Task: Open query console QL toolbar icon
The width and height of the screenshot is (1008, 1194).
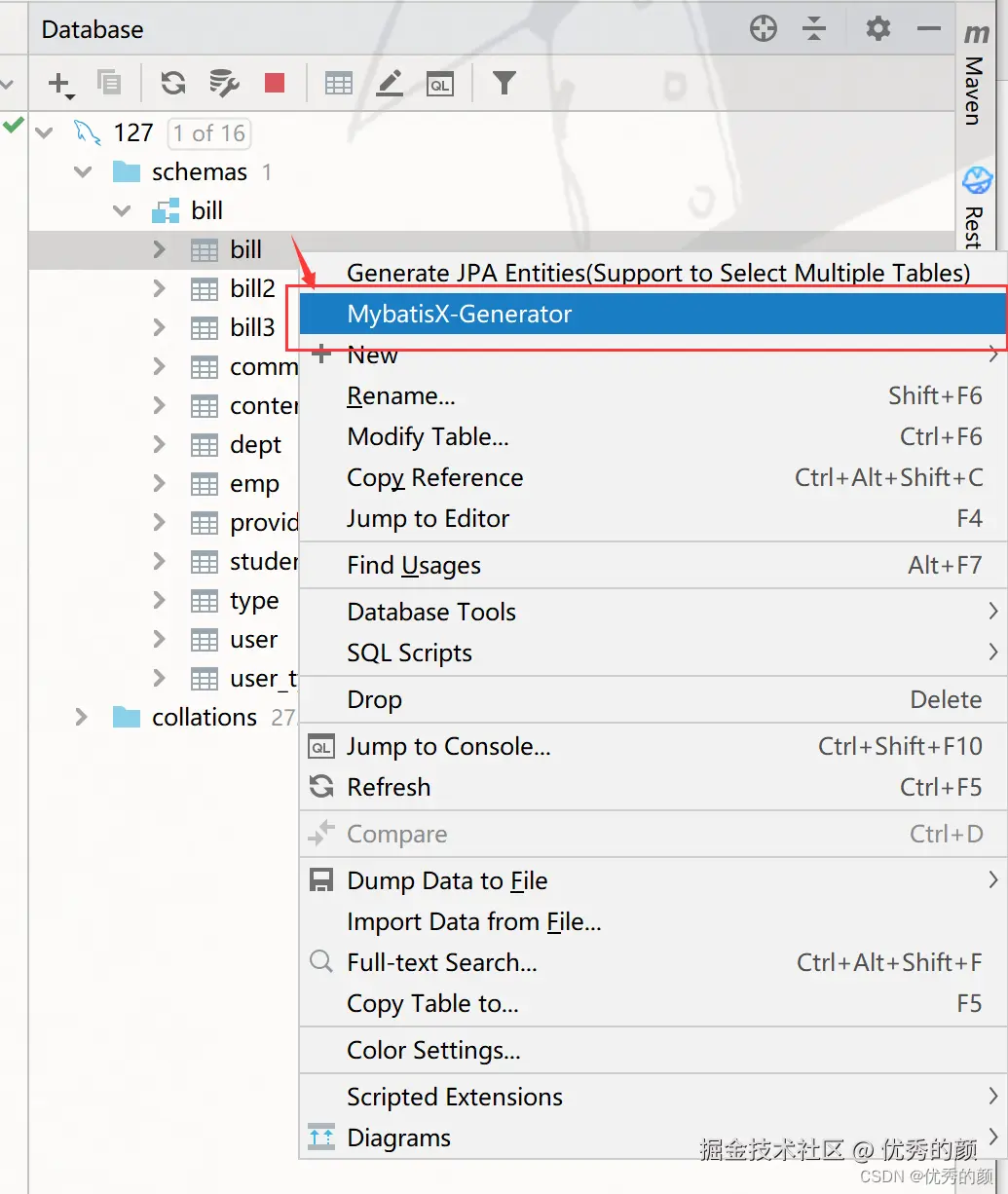Action: [x=440, y=84]
